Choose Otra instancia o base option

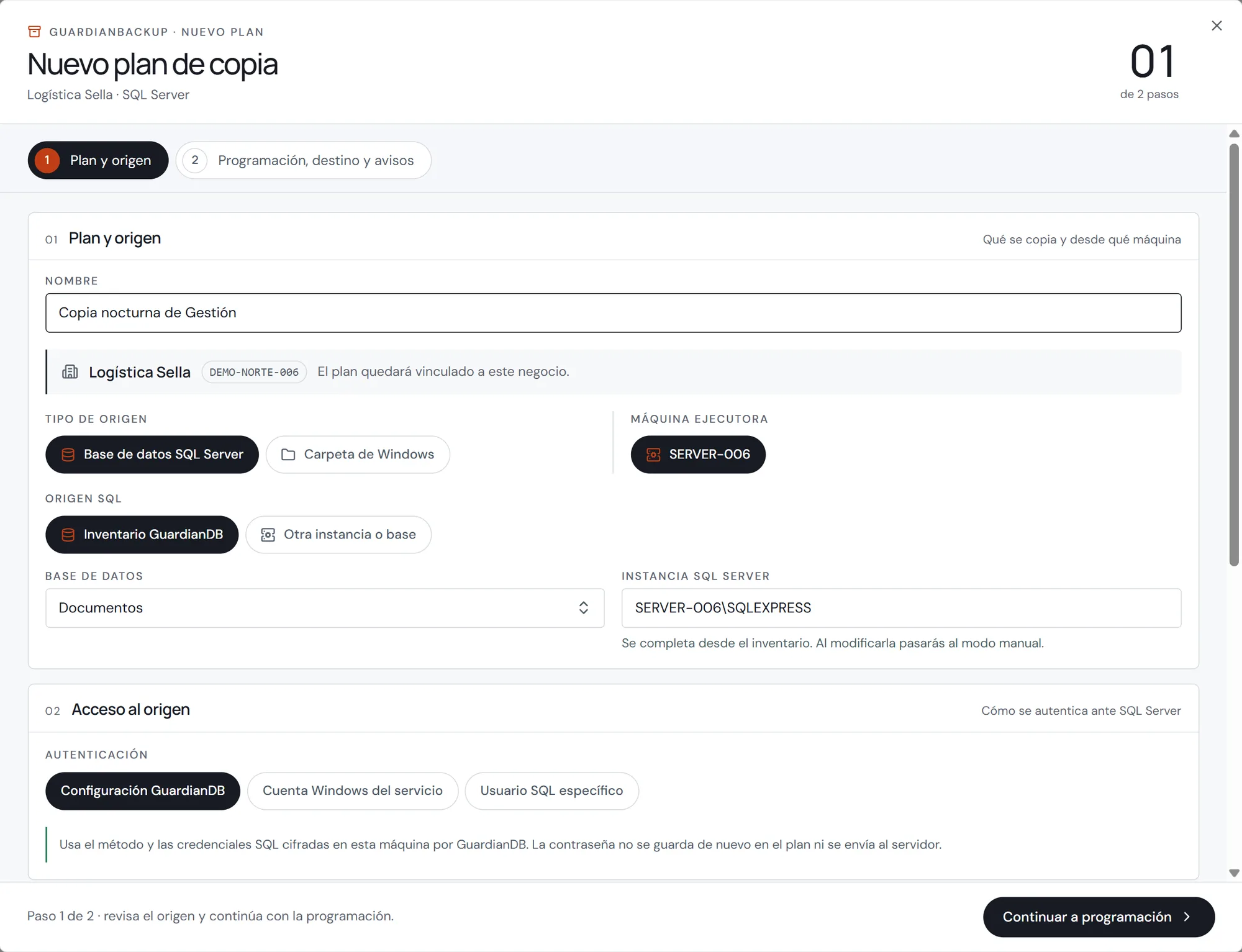coord(338,535)
